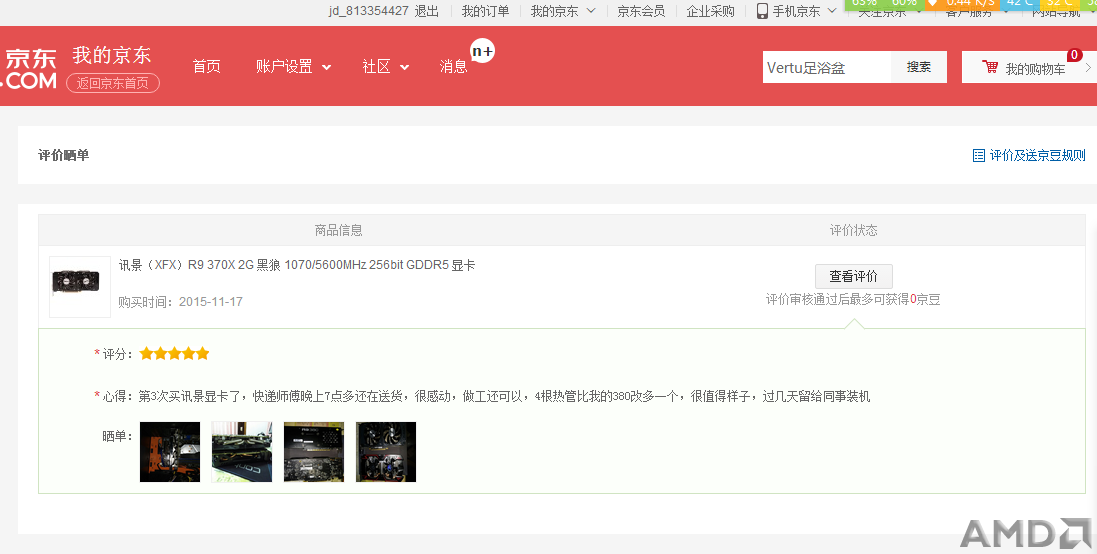Click the mobile phone icon beside 手机京东
Viewport: 1097px width, 554px height.
tap(762, 11)
